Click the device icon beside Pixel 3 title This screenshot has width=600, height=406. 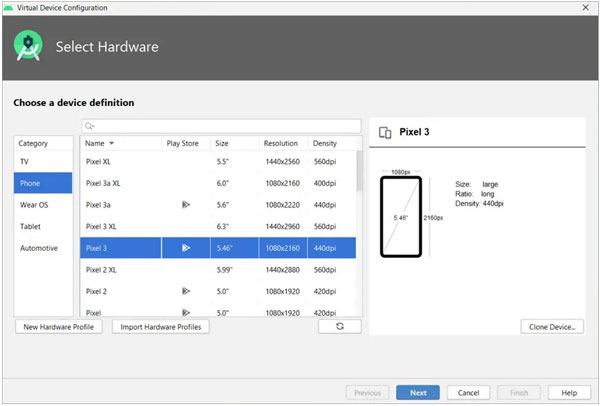(x=385, y=132)
